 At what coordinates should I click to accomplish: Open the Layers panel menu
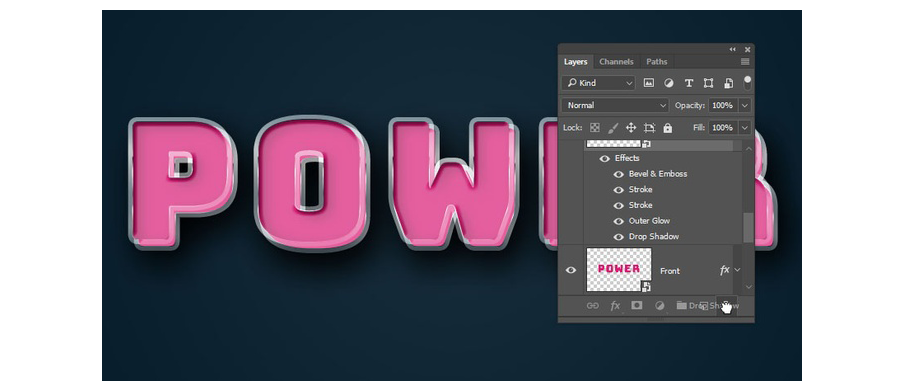745,61
